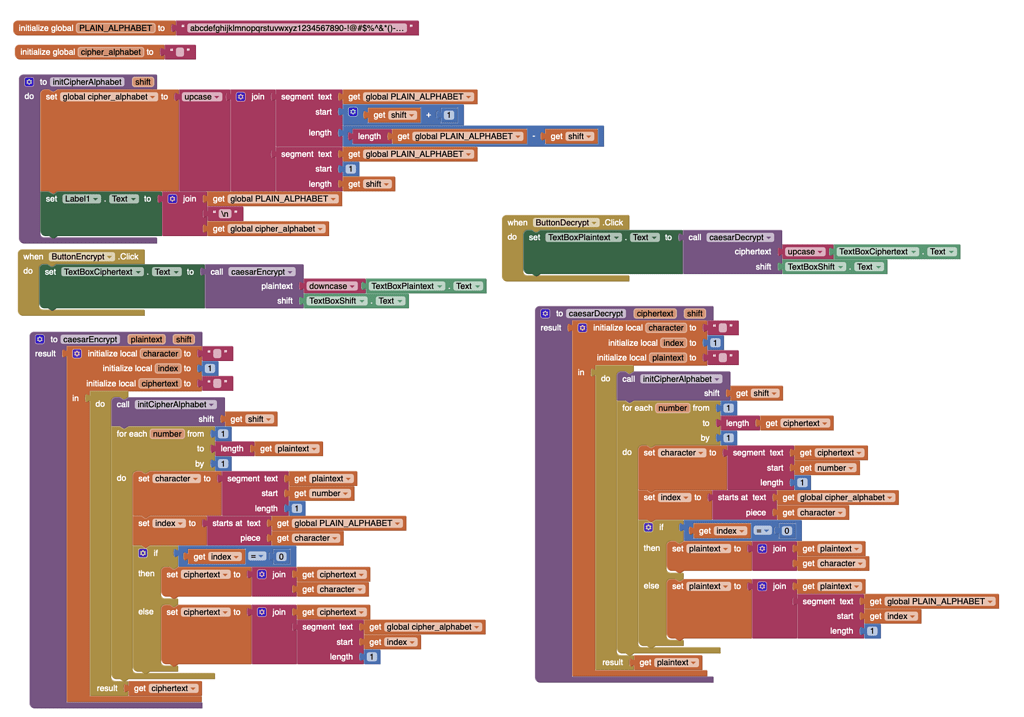The image size is (1024, 717).
Task: Open call initCipherAlphabet dropdown inside caesarDecrypt
Action: click(x=681, y=379)
